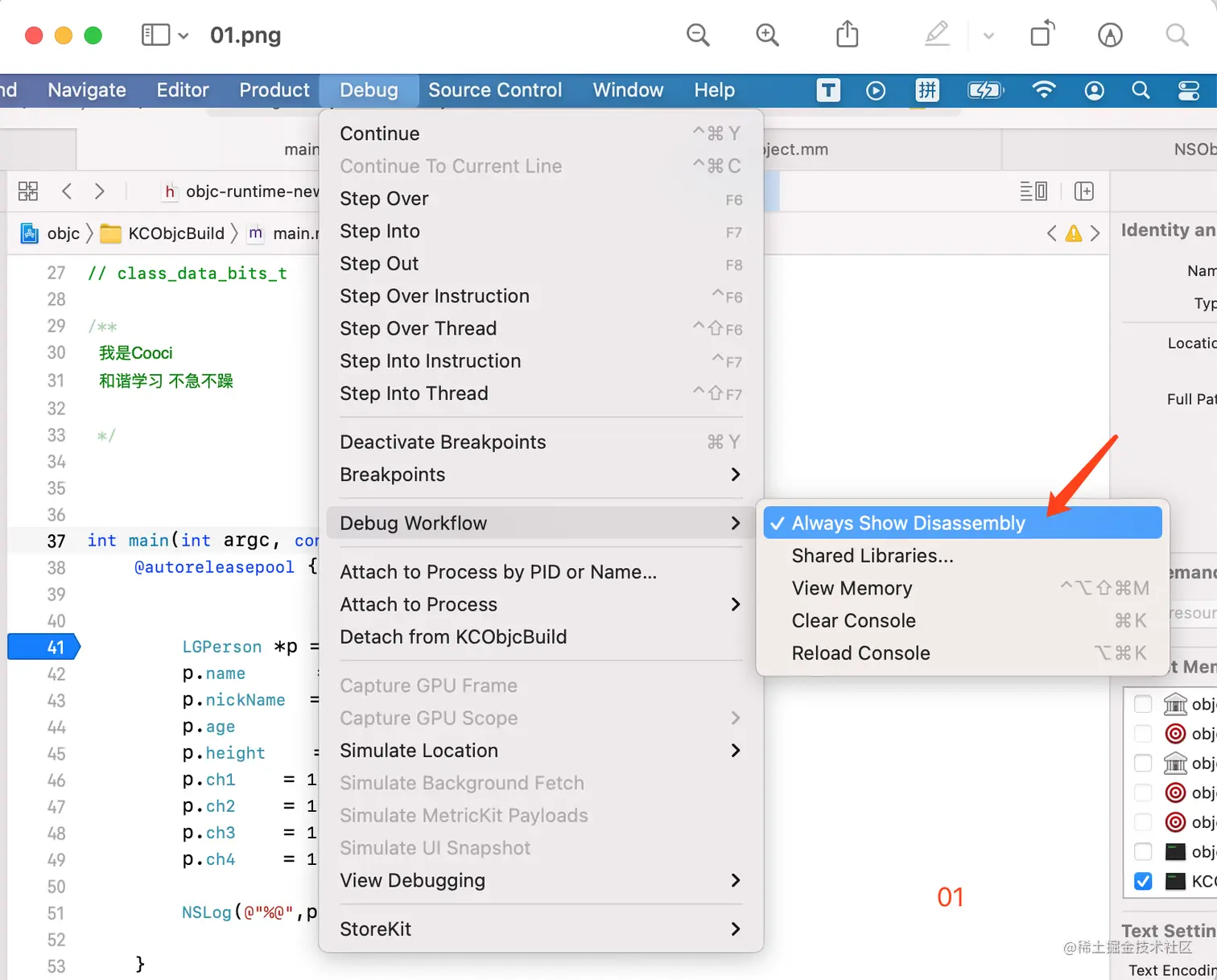Open Control Center from the menu bar
The image size is (1217, 980).
(1189, 91)
